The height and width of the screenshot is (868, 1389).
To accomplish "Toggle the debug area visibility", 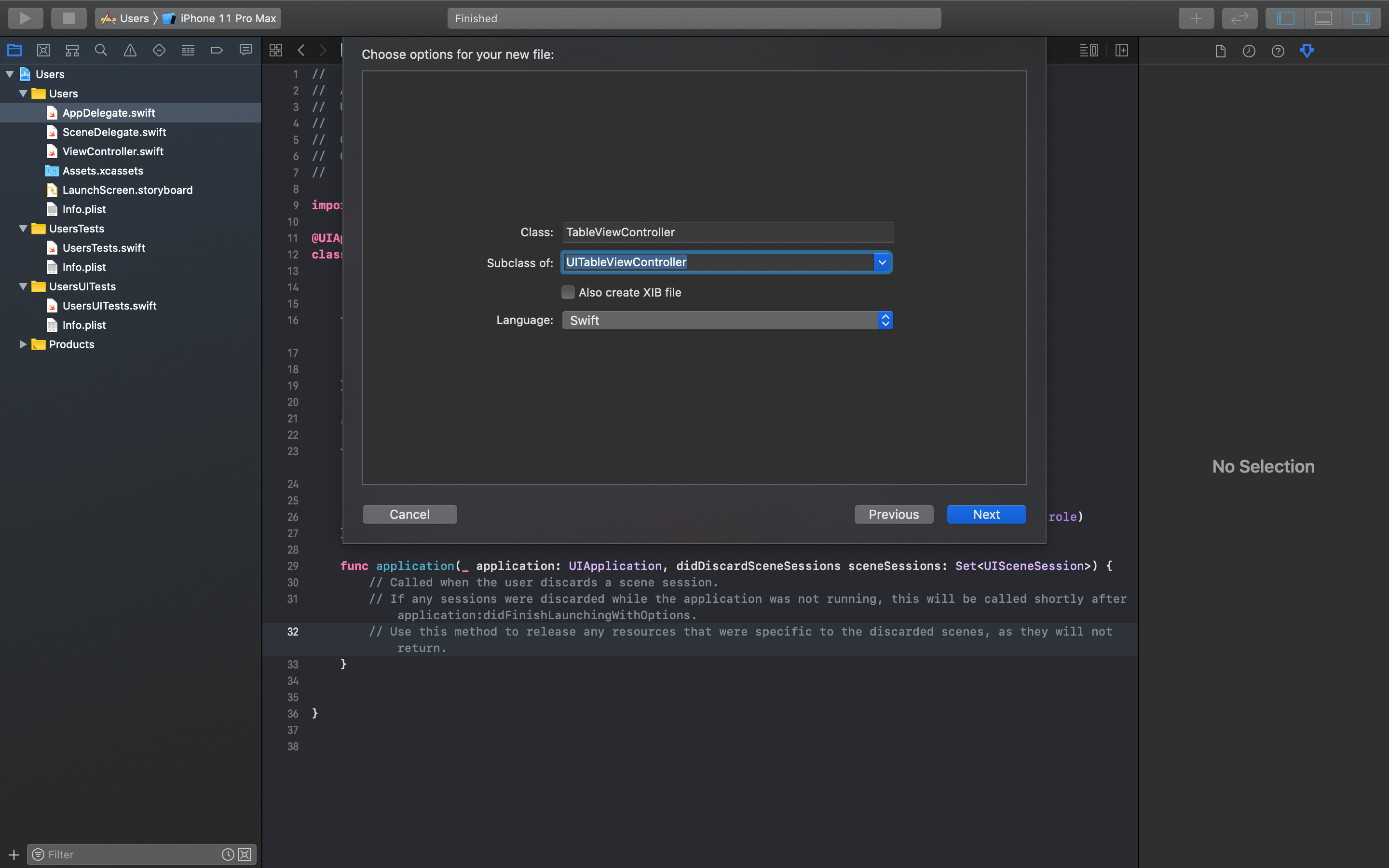I will 1323,18.
